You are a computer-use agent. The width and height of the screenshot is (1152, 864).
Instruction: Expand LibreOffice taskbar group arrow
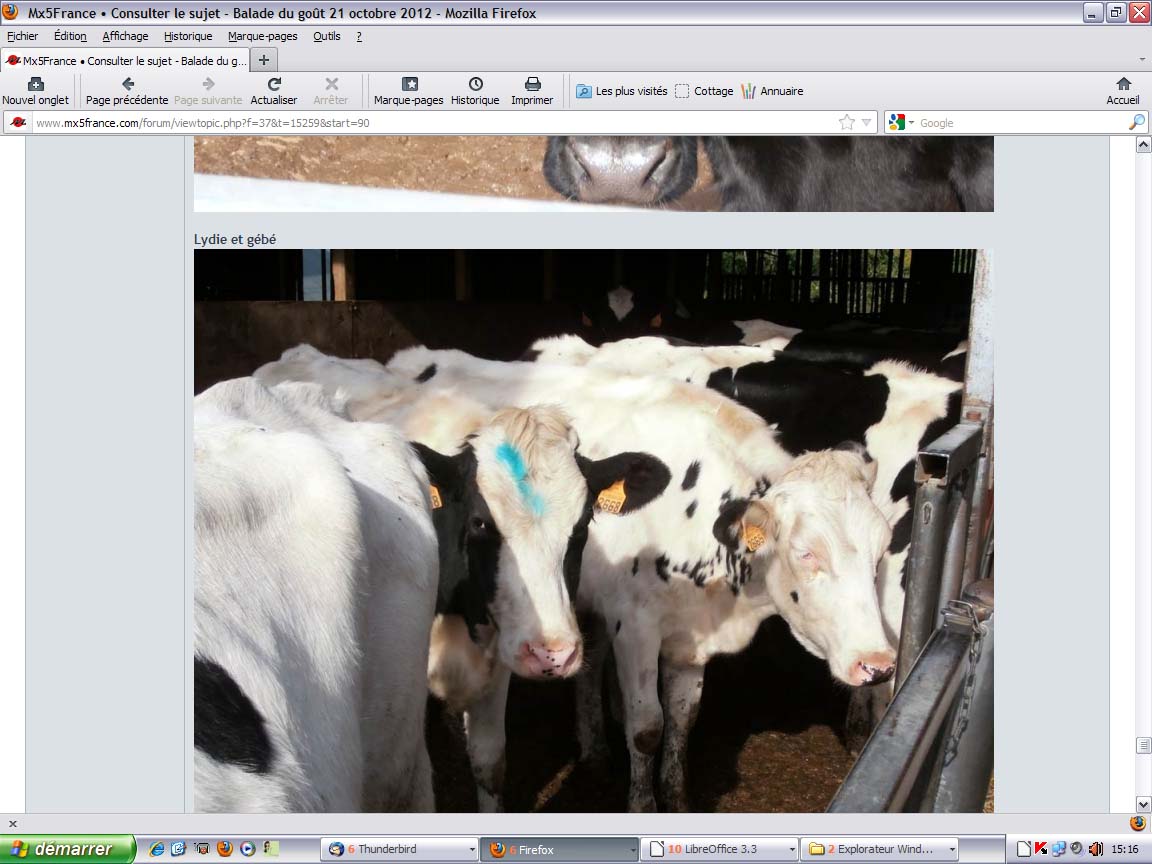tap(792, 850)
